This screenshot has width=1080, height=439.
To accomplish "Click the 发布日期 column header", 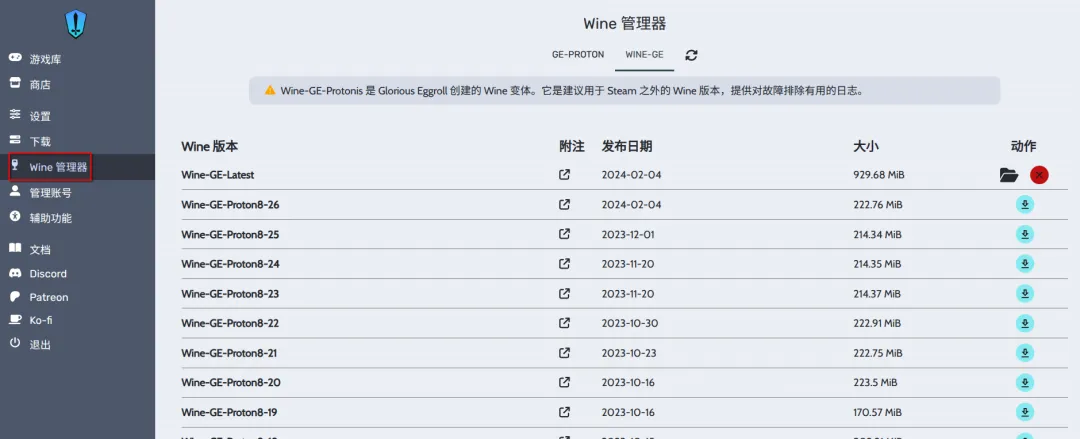I will click(x=627, y=146).
